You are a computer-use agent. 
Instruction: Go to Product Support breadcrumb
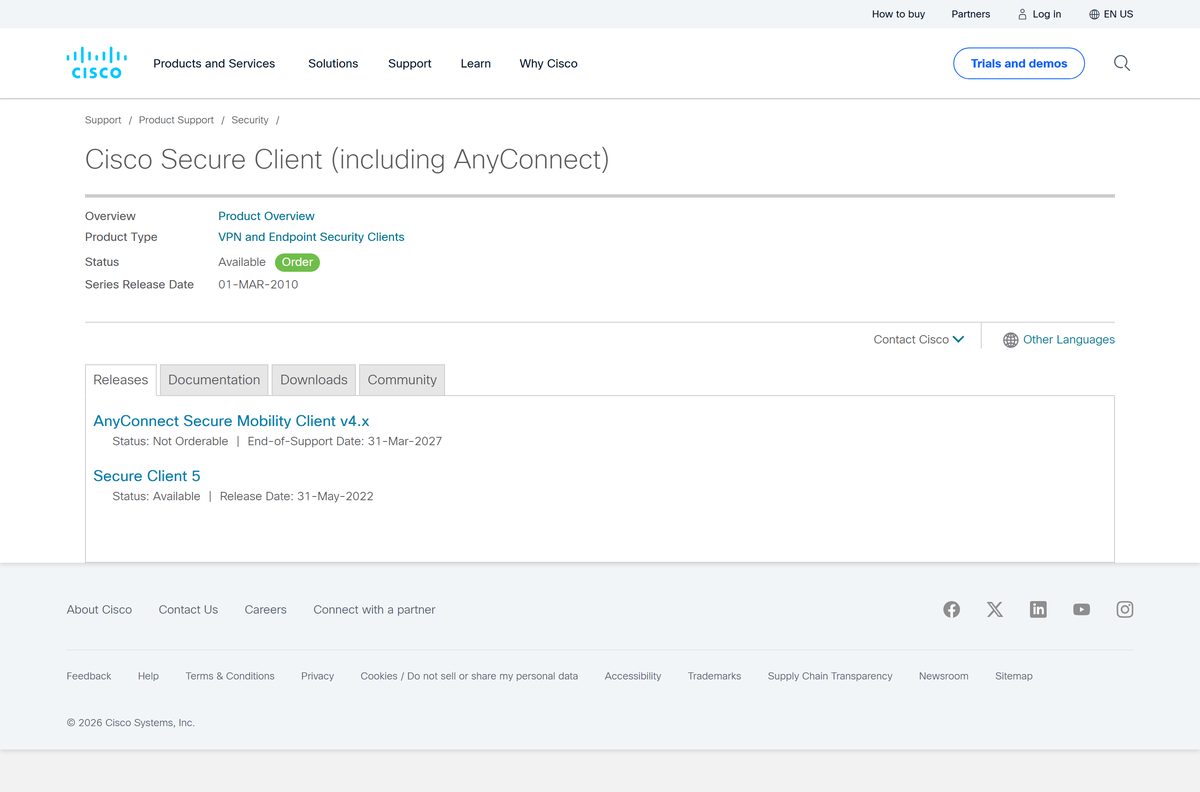pyautogui.click(x=176, y=120)
